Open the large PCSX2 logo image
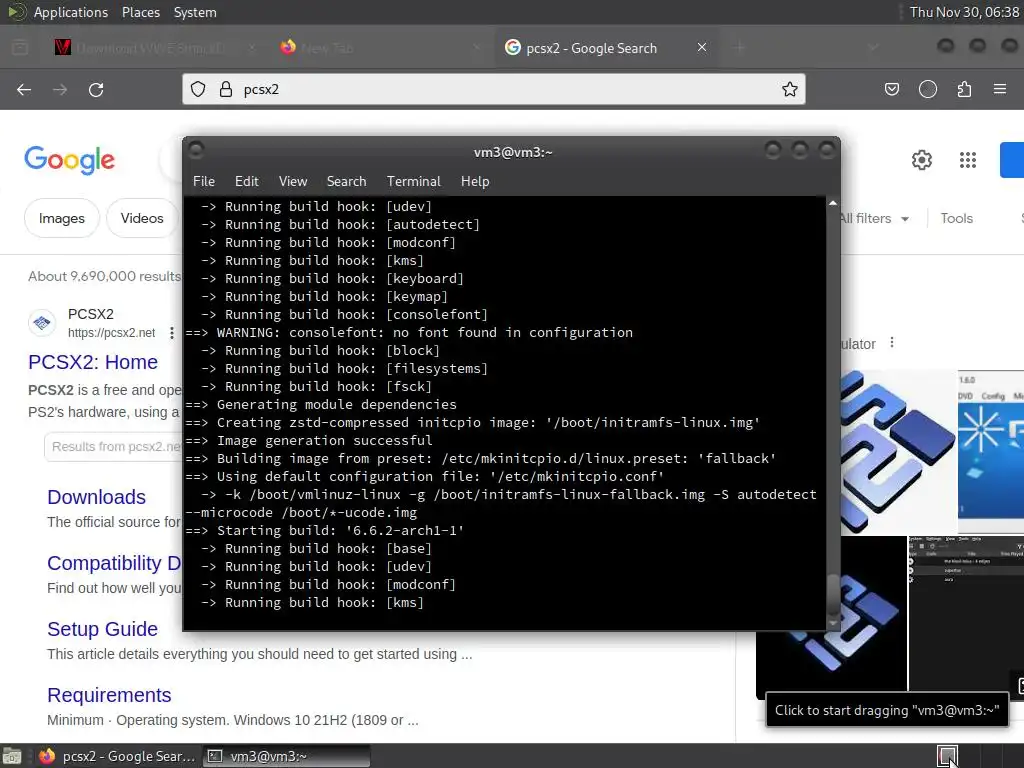 [x=898, y=452]
